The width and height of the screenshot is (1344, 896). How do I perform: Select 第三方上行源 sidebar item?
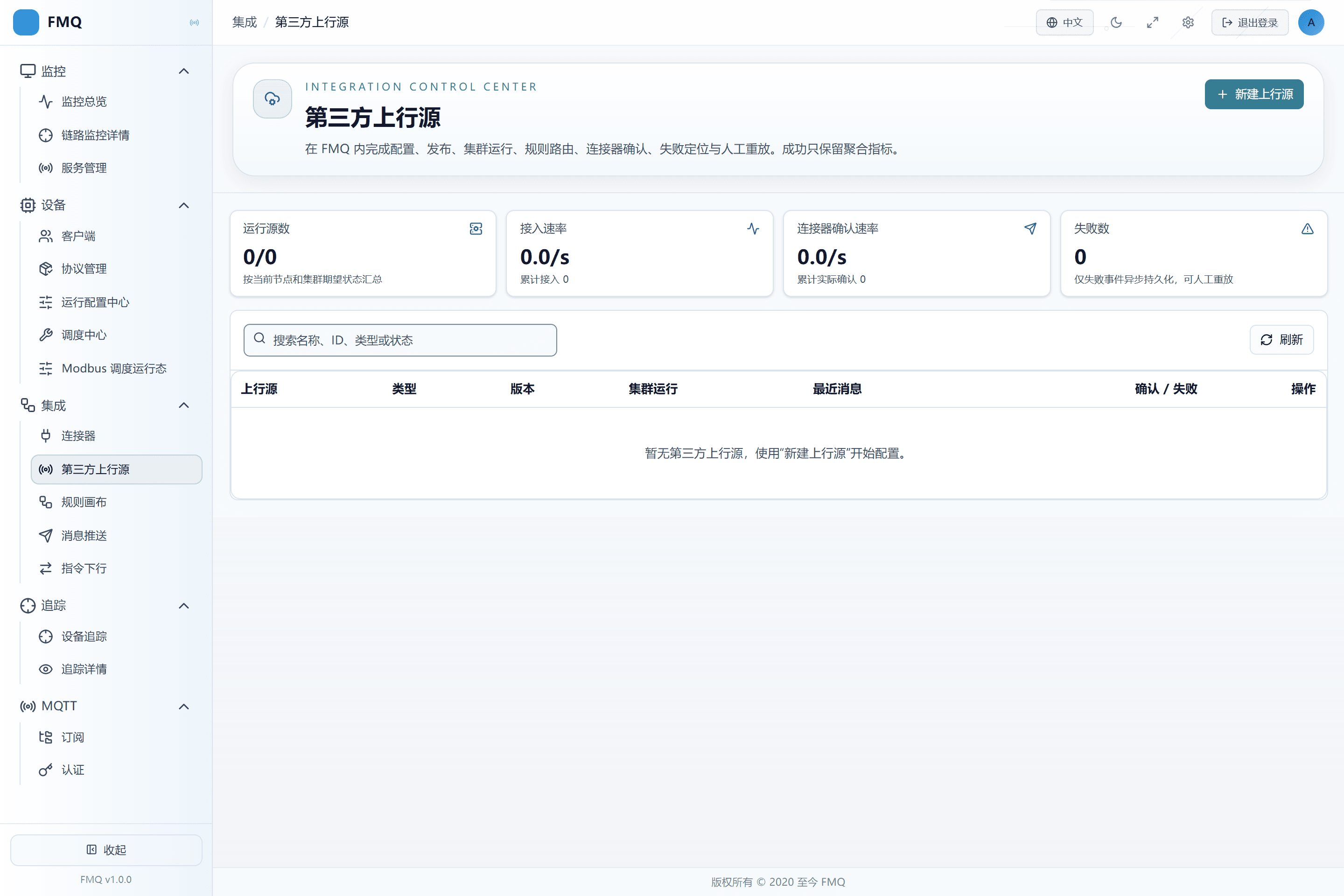(117, 469)
